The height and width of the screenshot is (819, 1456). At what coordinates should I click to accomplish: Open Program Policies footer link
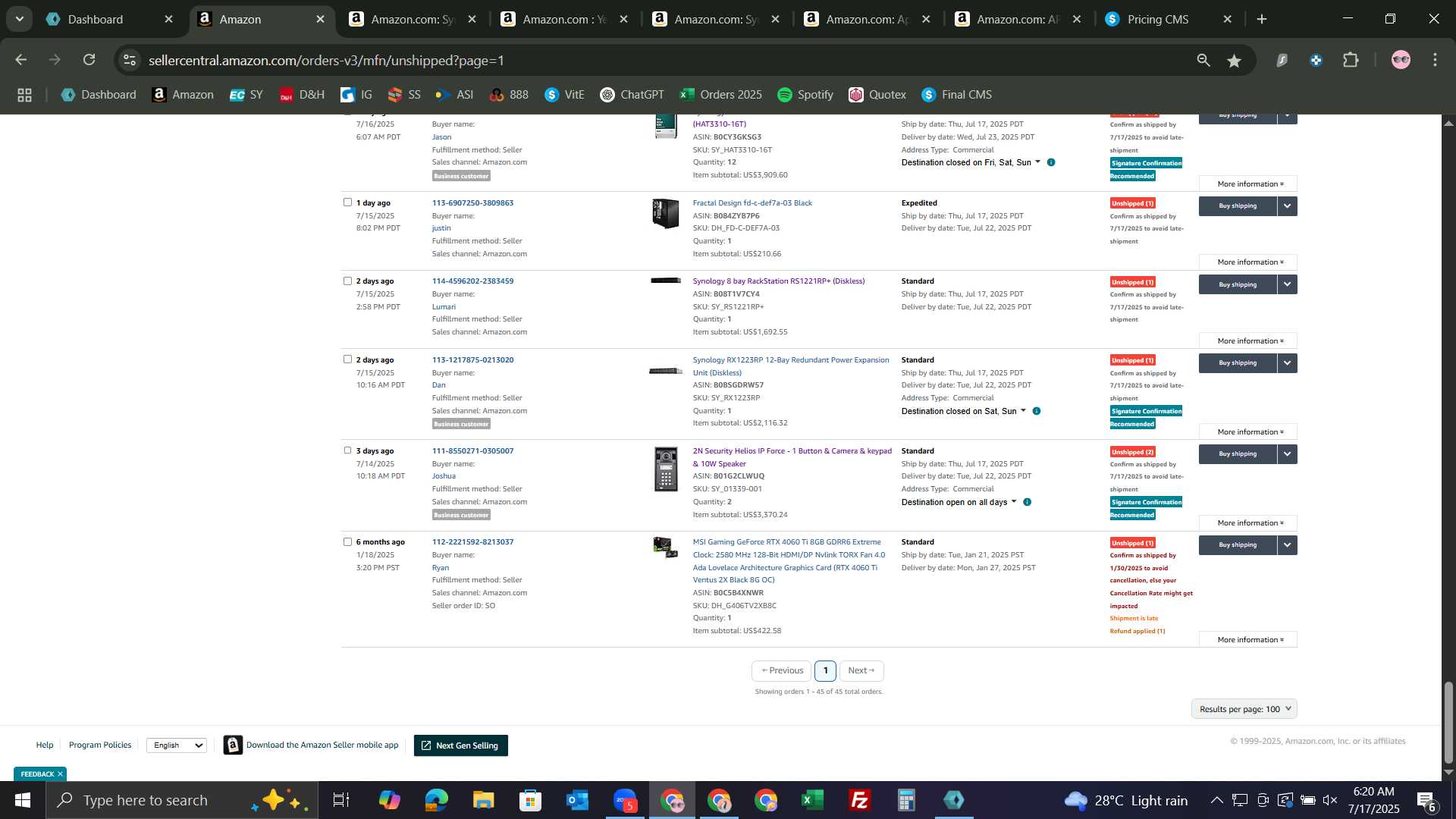pos(100,745)
